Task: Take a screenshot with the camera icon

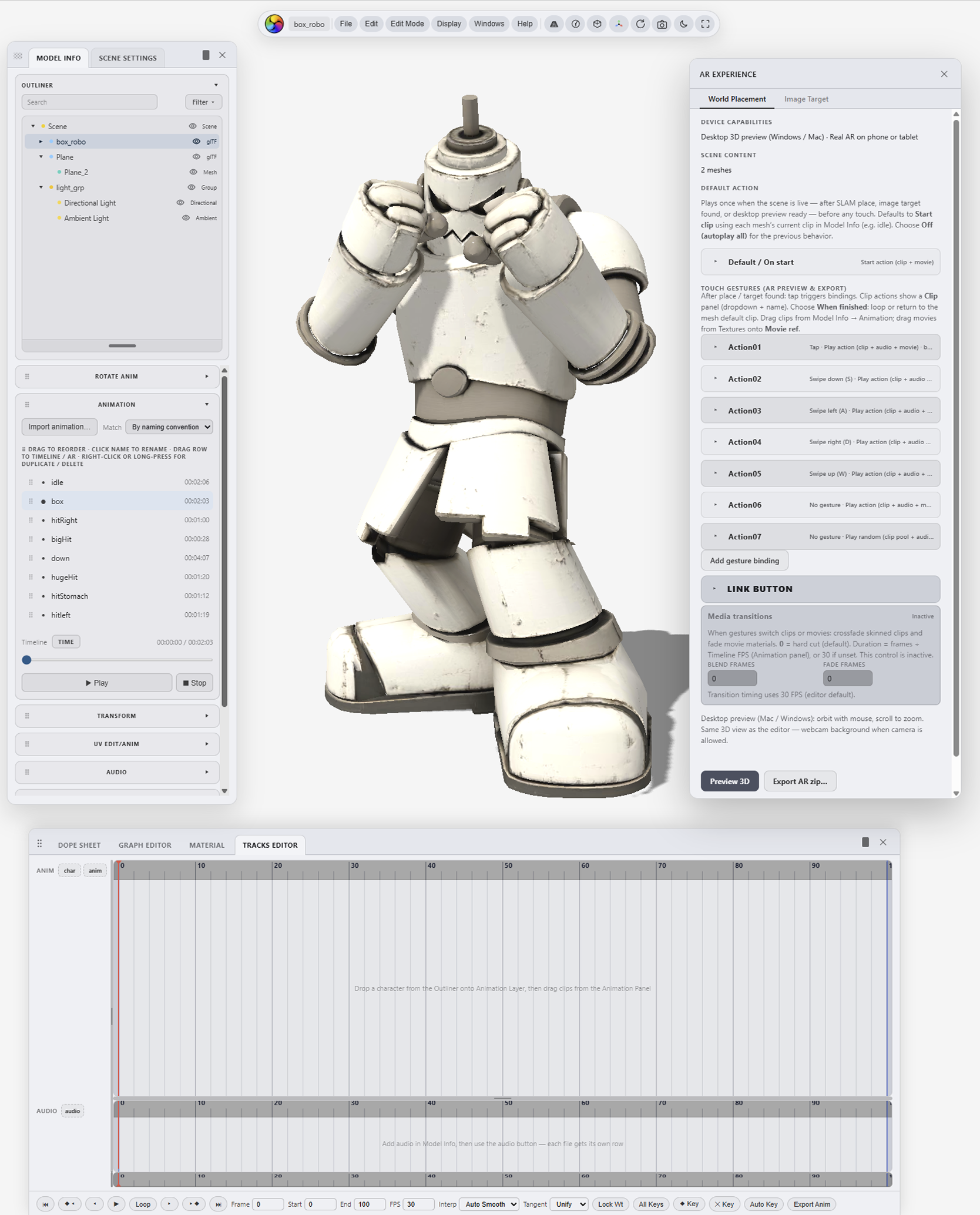Action: [662, 24]
